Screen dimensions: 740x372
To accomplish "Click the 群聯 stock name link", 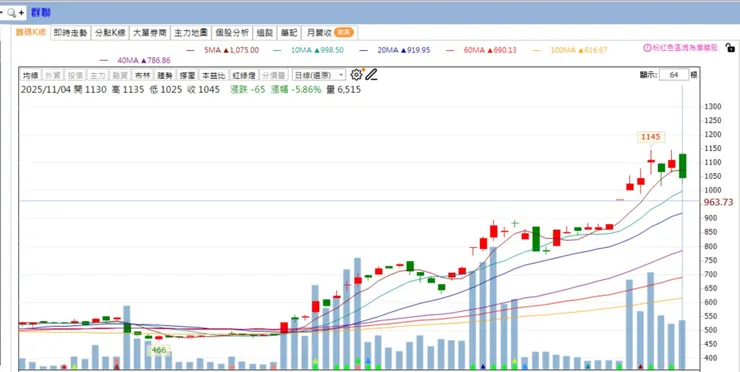I will point(41,13).
